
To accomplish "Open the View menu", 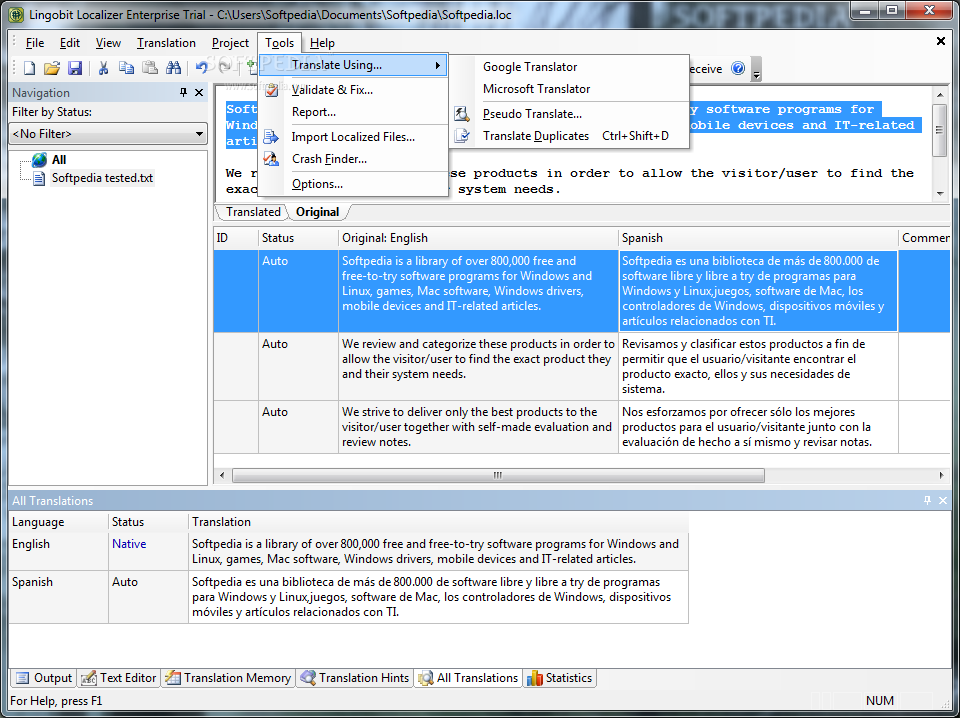I will click(108, 43).
